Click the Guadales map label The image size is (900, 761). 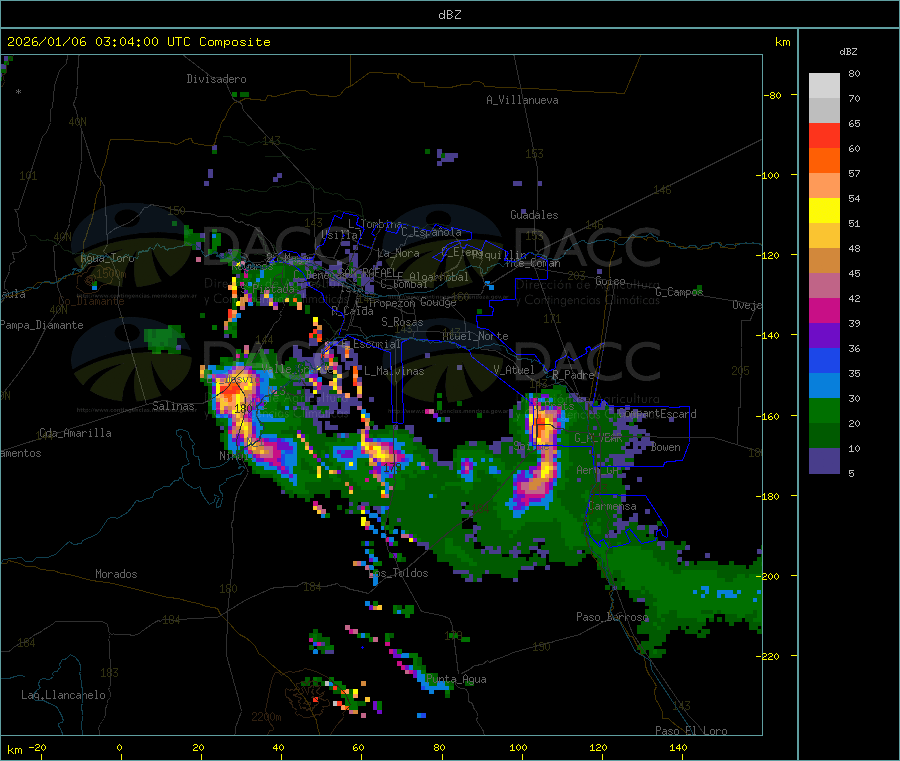coord(534,215)
